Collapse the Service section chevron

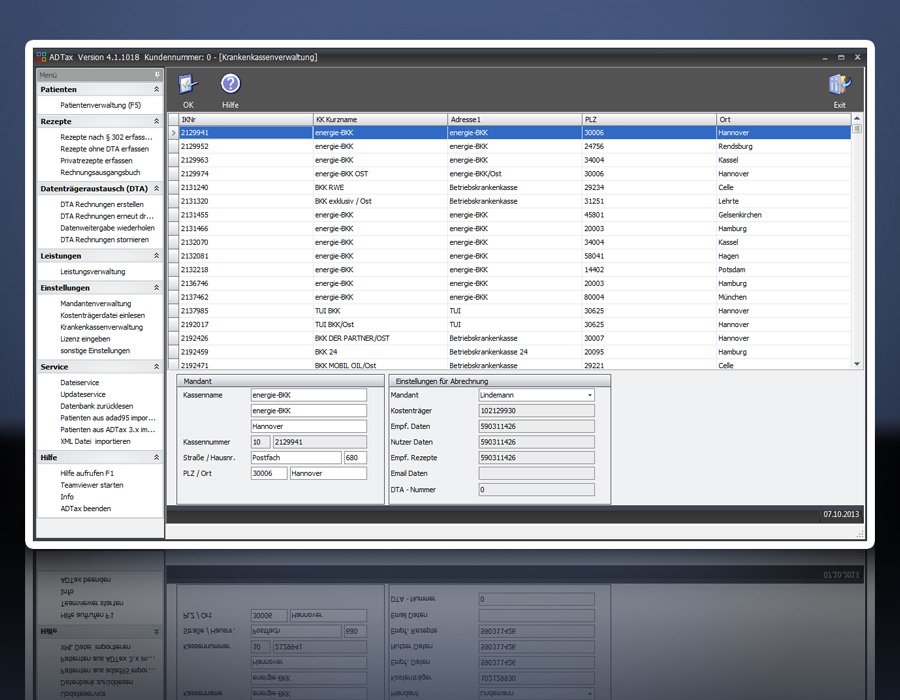click(156, 367)
